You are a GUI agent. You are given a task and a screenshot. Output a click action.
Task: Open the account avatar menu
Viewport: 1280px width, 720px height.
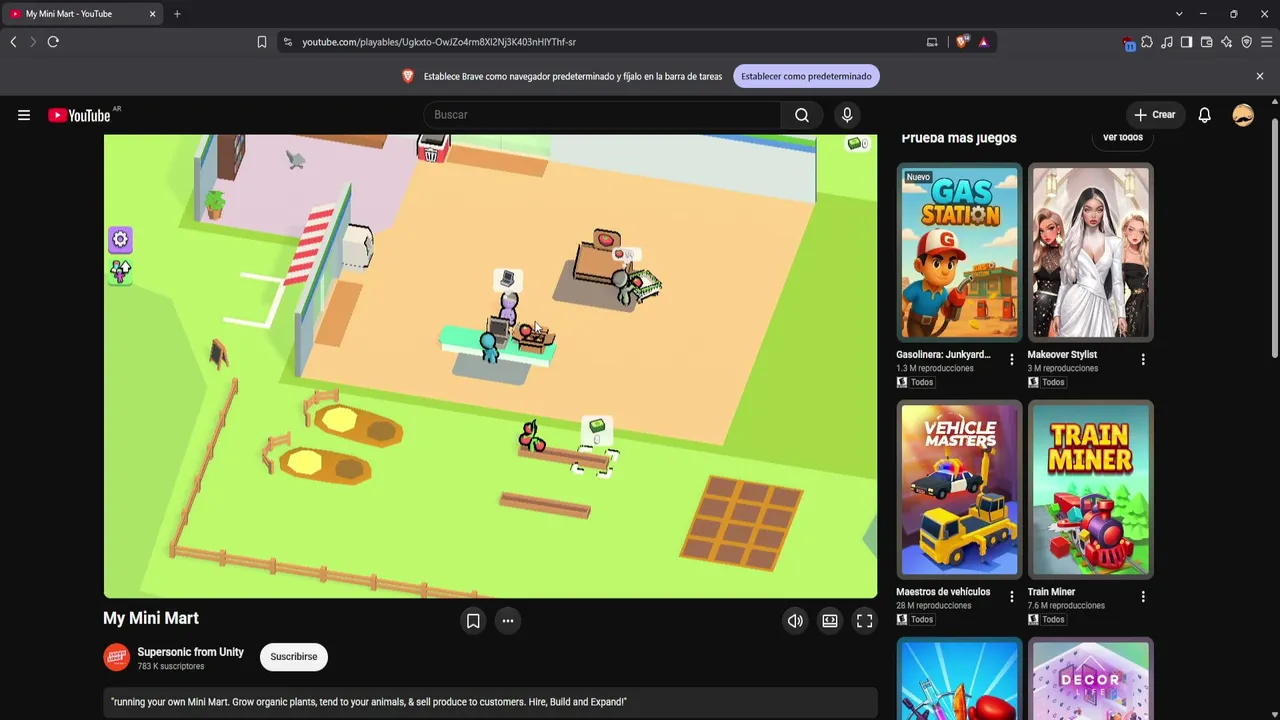pyautogui.click(x=1243, y=115)
